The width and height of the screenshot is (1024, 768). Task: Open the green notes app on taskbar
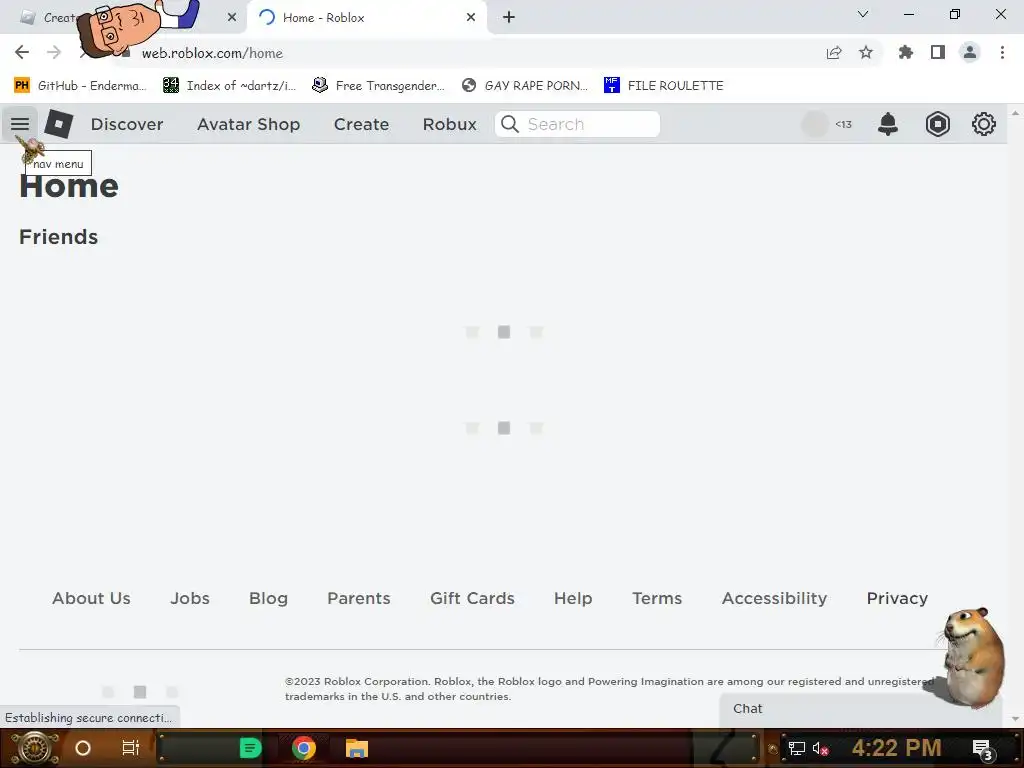[x=250, y=748]
